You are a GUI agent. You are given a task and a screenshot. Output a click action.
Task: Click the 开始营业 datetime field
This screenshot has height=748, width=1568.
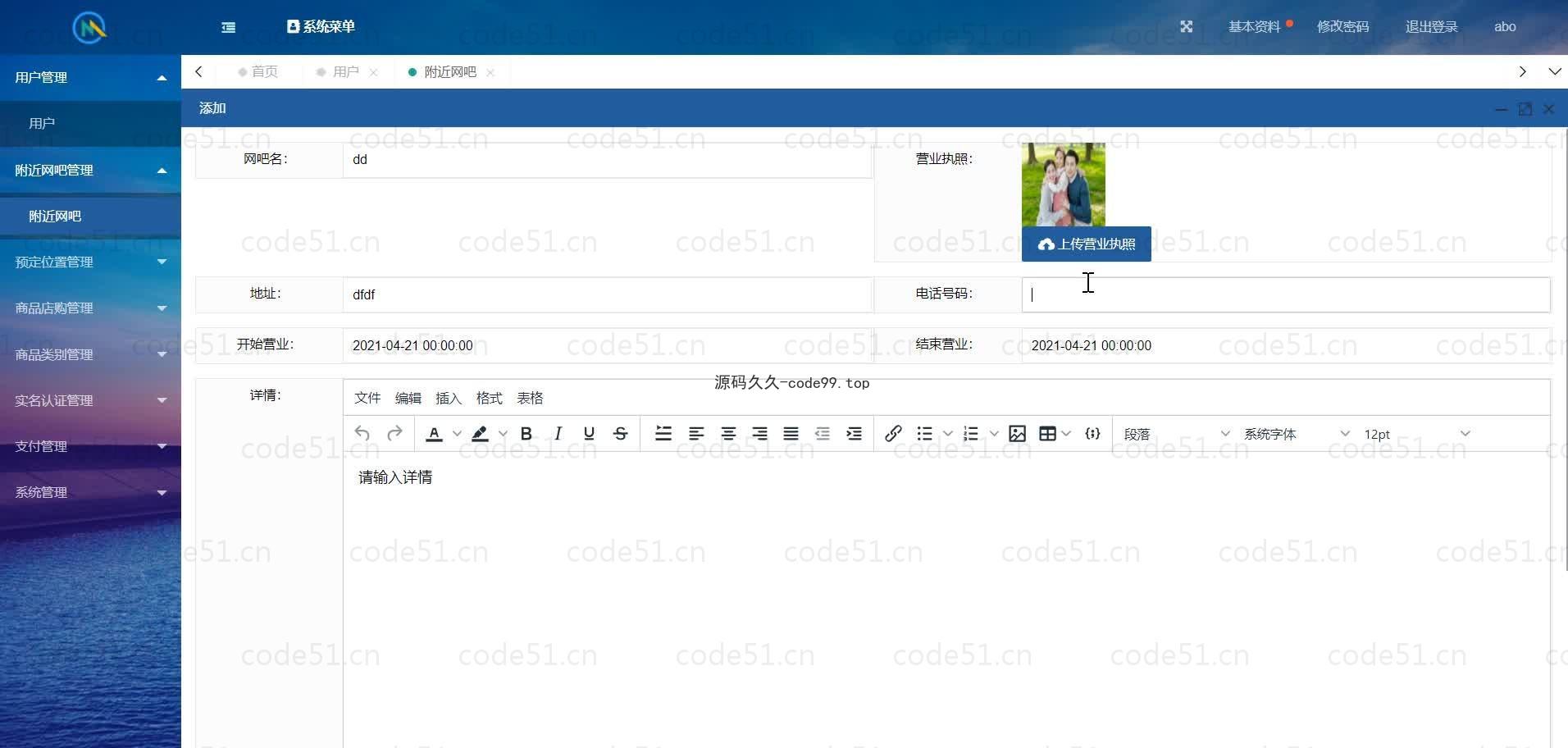pyautogui.click(x=607, y=345)
